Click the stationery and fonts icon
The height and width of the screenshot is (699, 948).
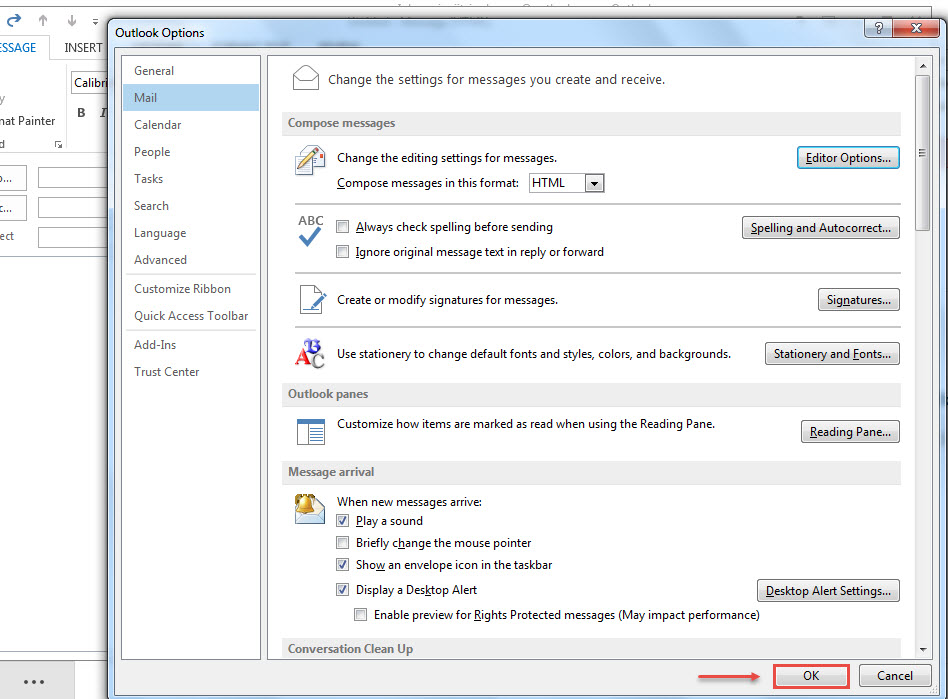click(x=310, y=353)
